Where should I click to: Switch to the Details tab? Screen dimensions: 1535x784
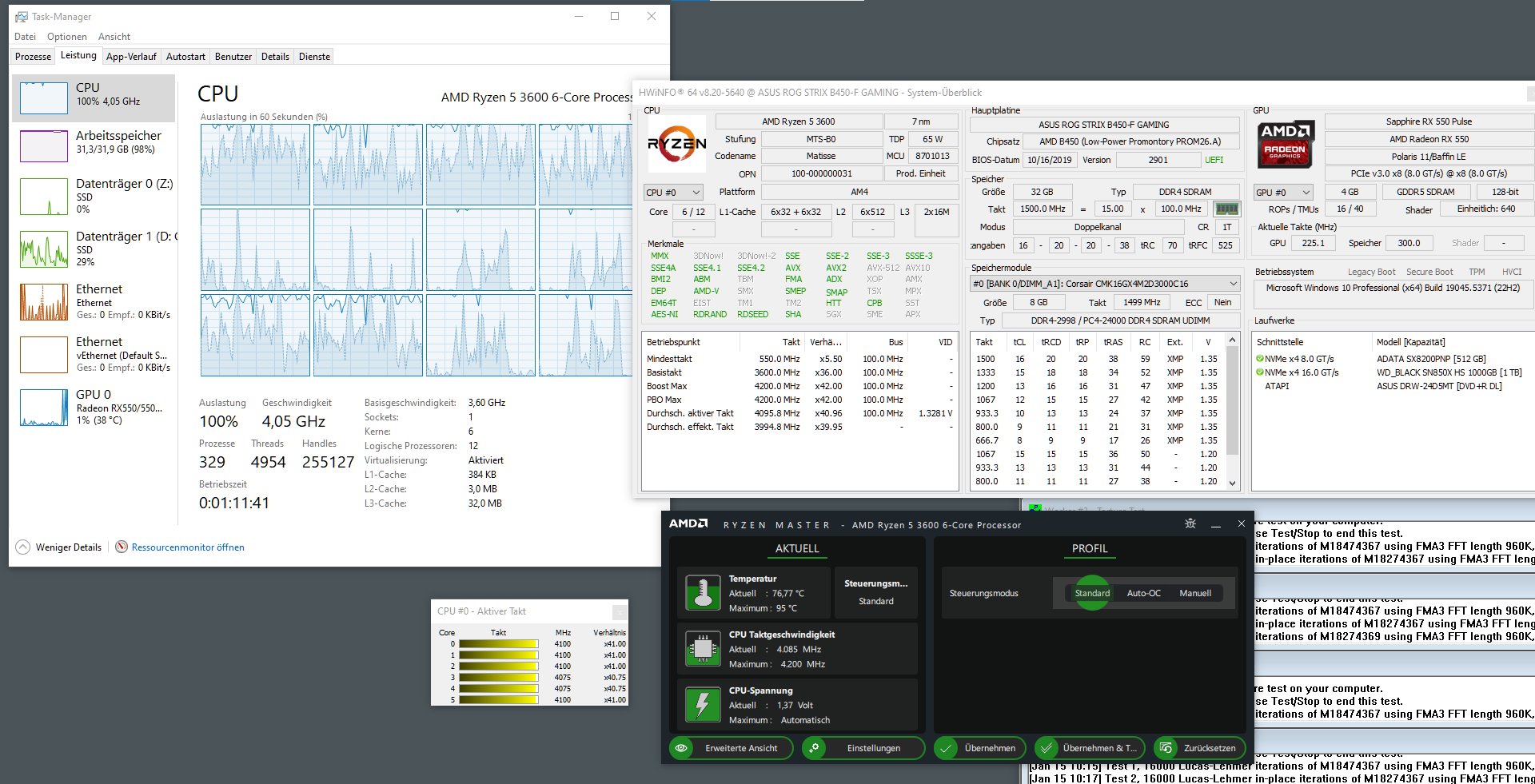pos(275,57)
